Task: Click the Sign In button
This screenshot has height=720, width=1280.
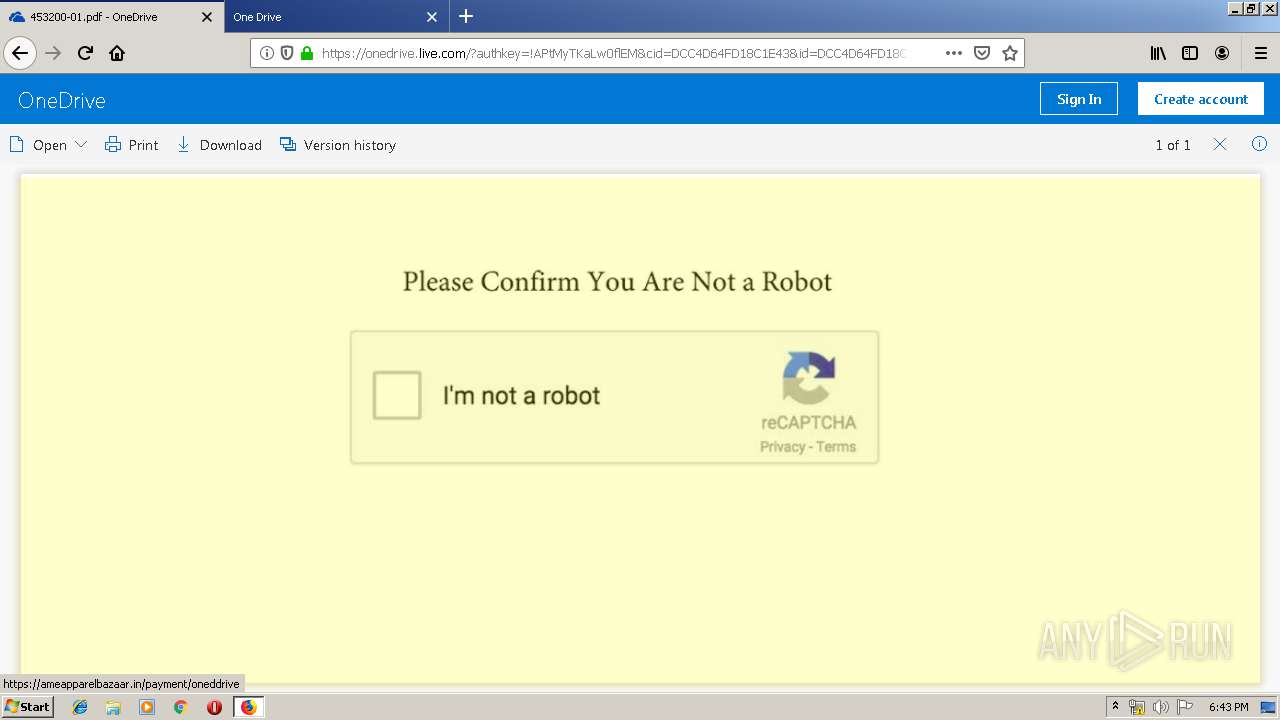Action: pos(1079,99)
